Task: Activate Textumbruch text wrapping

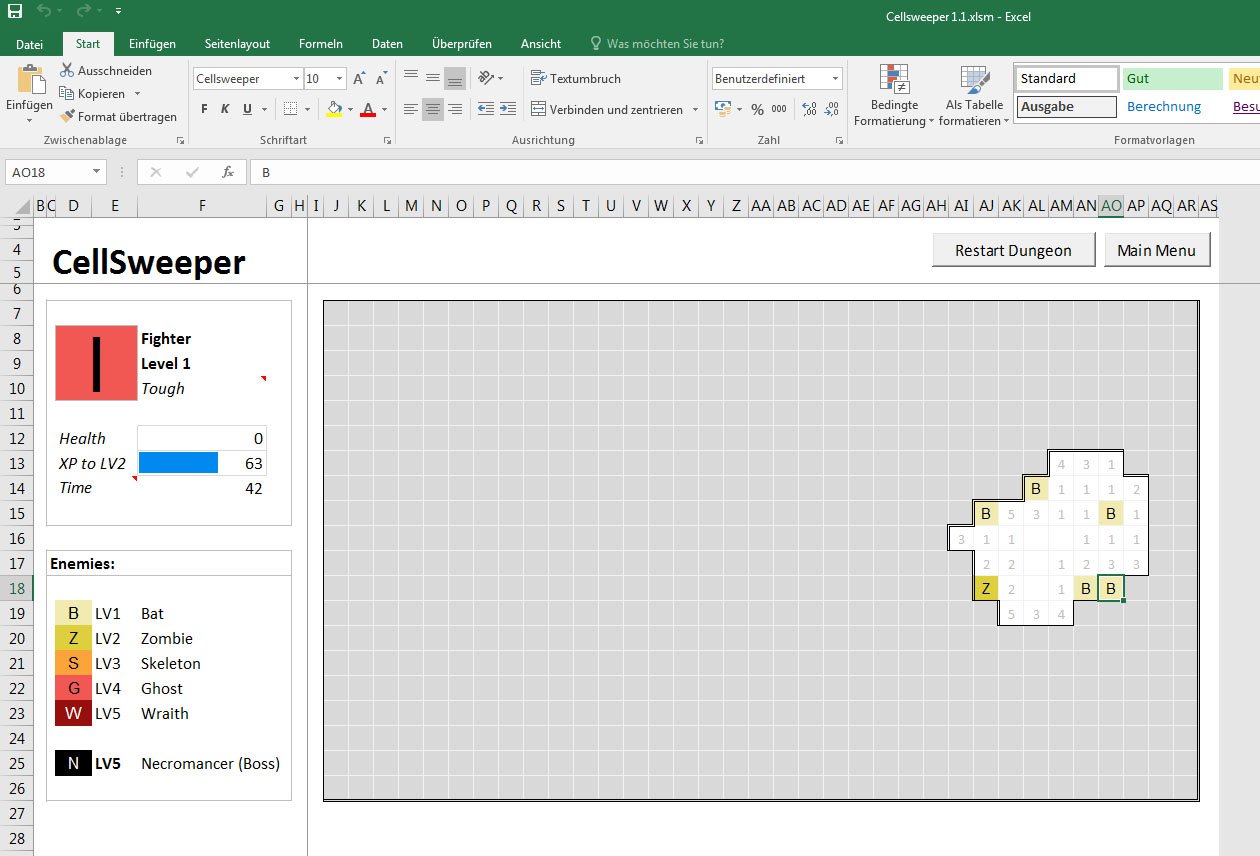Action: [x=577, y=78]
